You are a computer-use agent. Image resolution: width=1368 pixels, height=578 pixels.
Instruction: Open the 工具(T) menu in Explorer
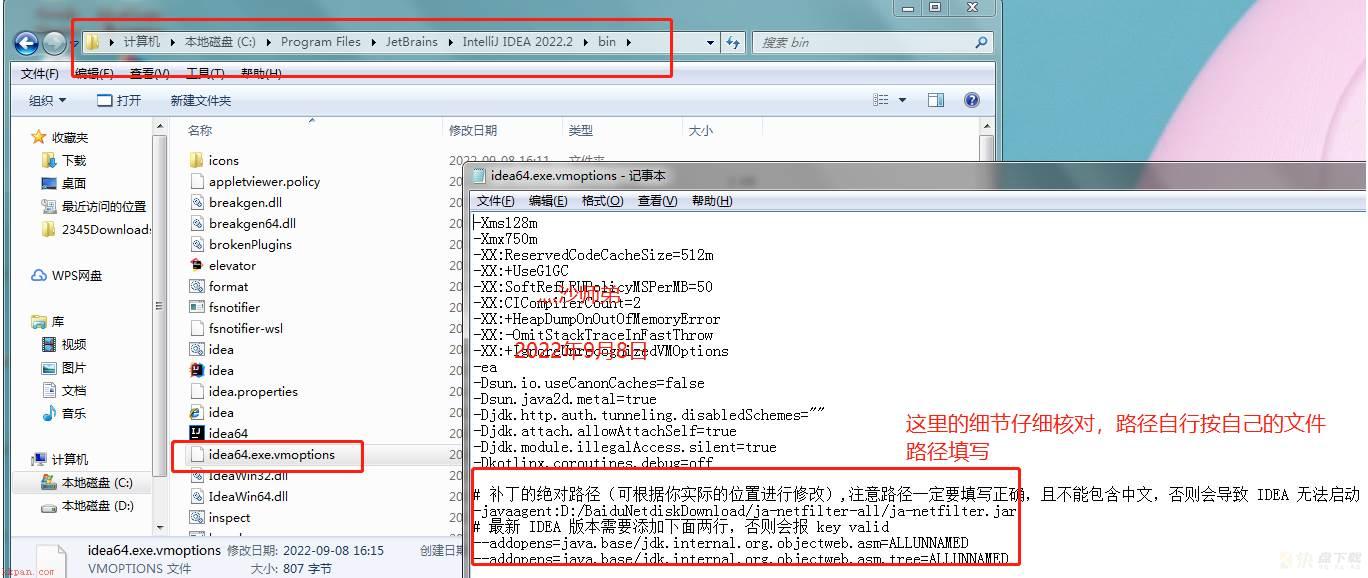pos(205,73)
